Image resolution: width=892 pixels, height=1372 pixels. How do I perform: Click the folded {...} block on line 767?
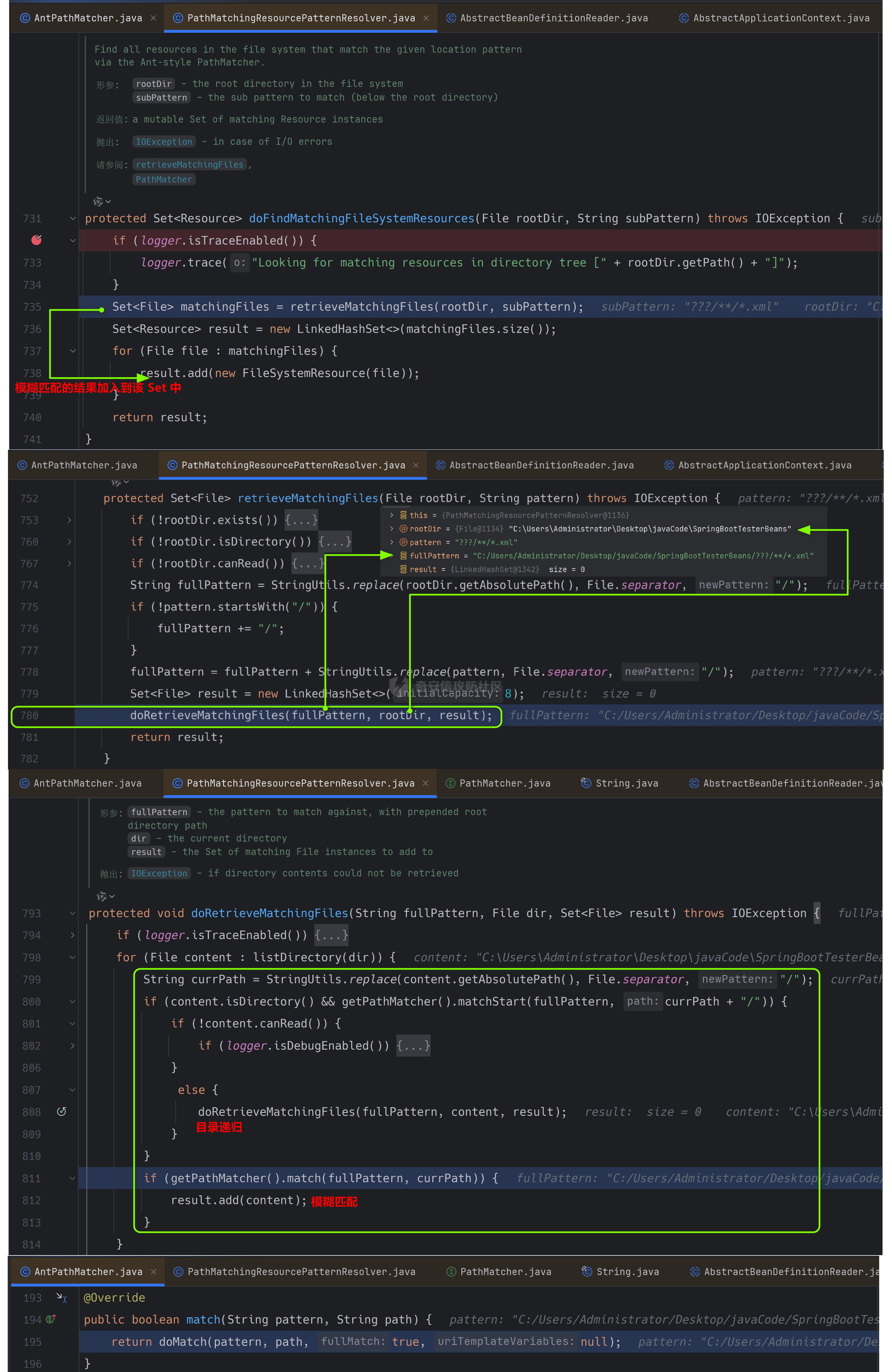[308, 563]
